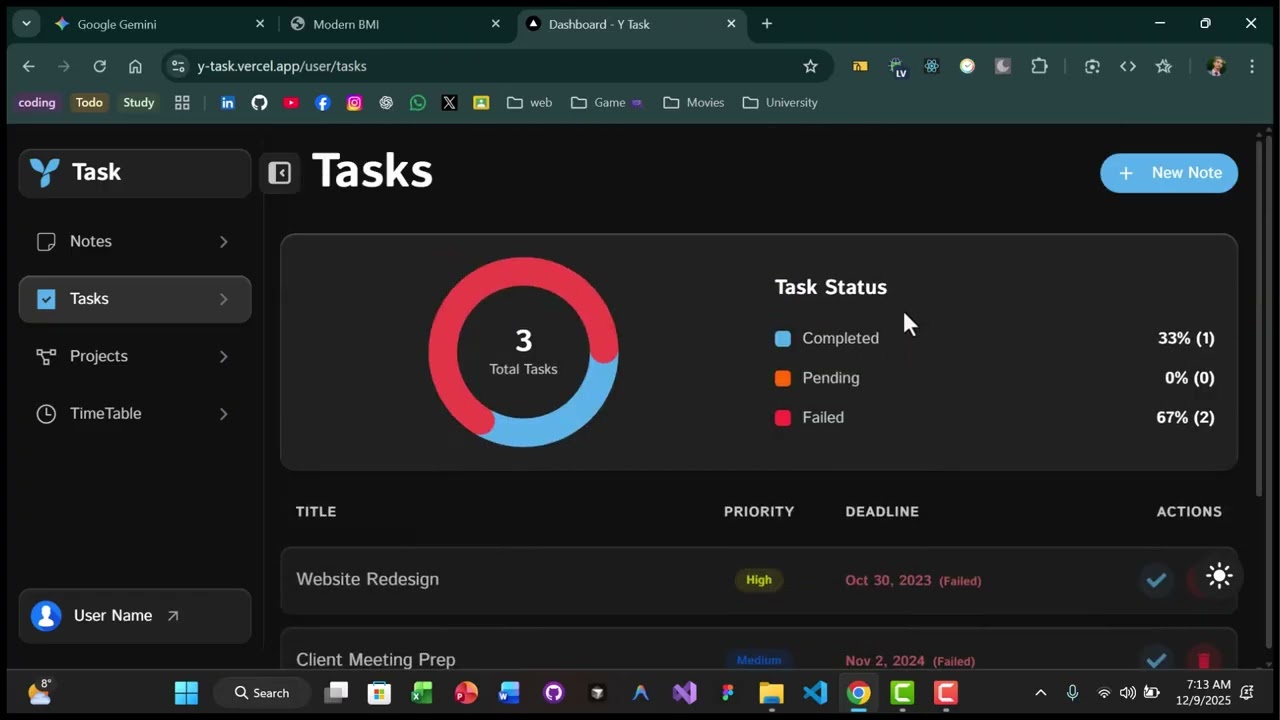The width and height of the screenshot is (1280, 720).
Task: Reload the page
Action: pyautogui.click(x=99, y=66)
